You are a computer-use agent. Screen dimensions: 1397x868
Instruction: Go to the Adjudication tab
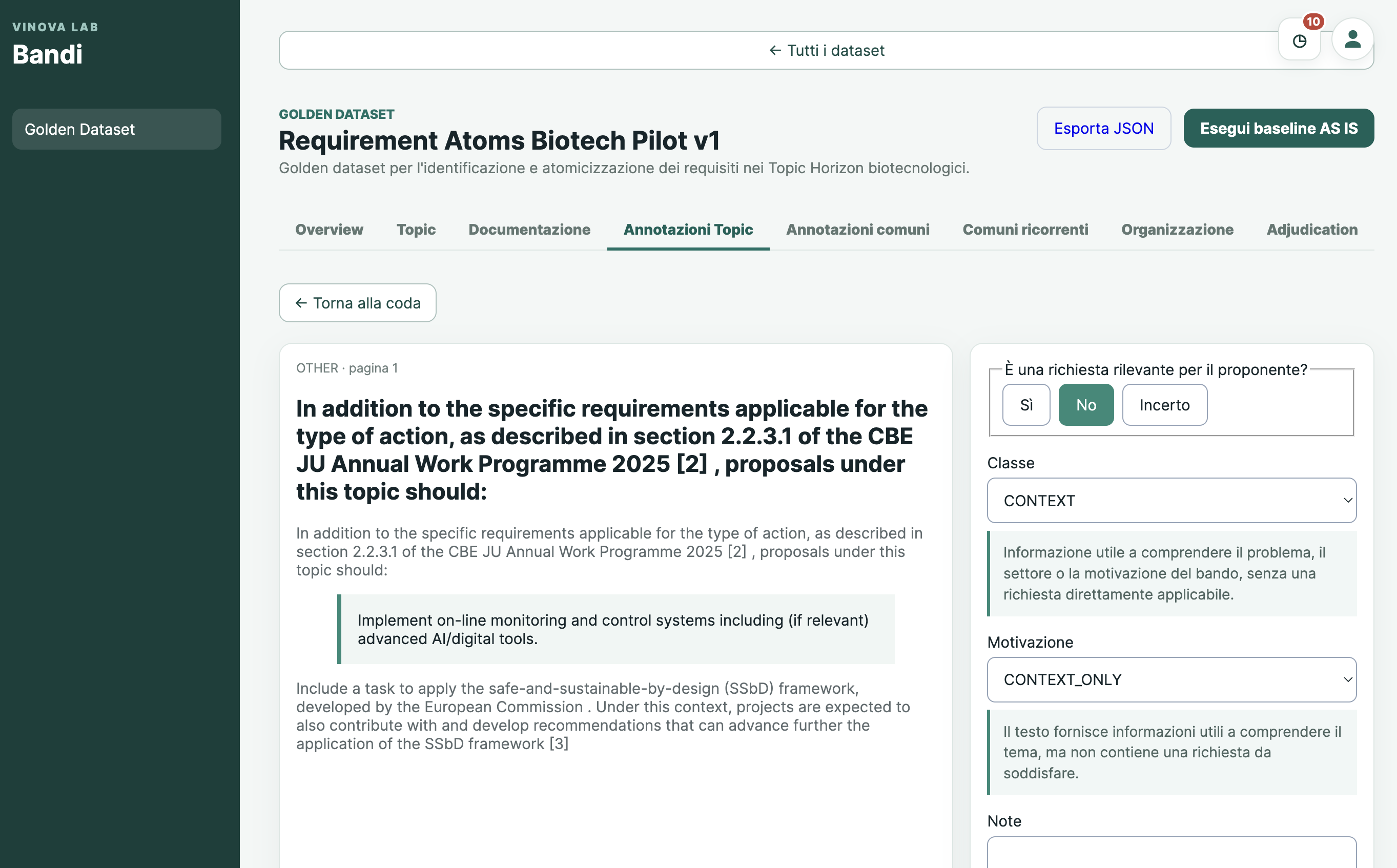coord(1311,230)
